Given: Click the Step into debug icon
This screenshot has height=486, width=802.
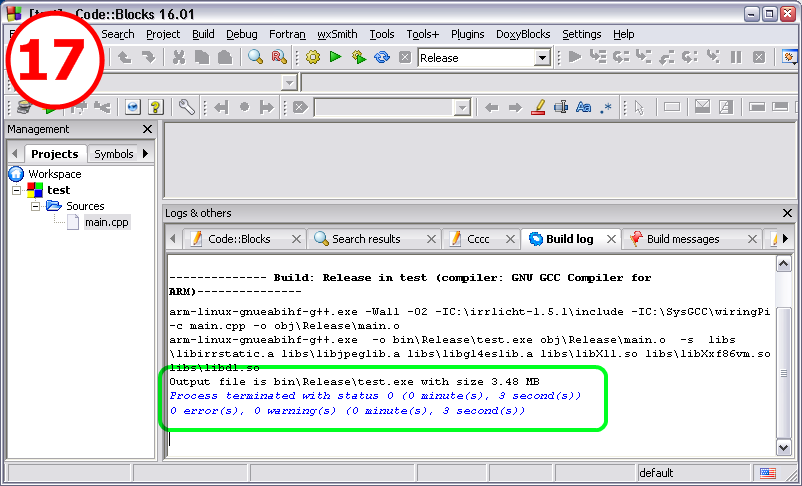Looking at the screenshot, I should click(x=644, y=57).
